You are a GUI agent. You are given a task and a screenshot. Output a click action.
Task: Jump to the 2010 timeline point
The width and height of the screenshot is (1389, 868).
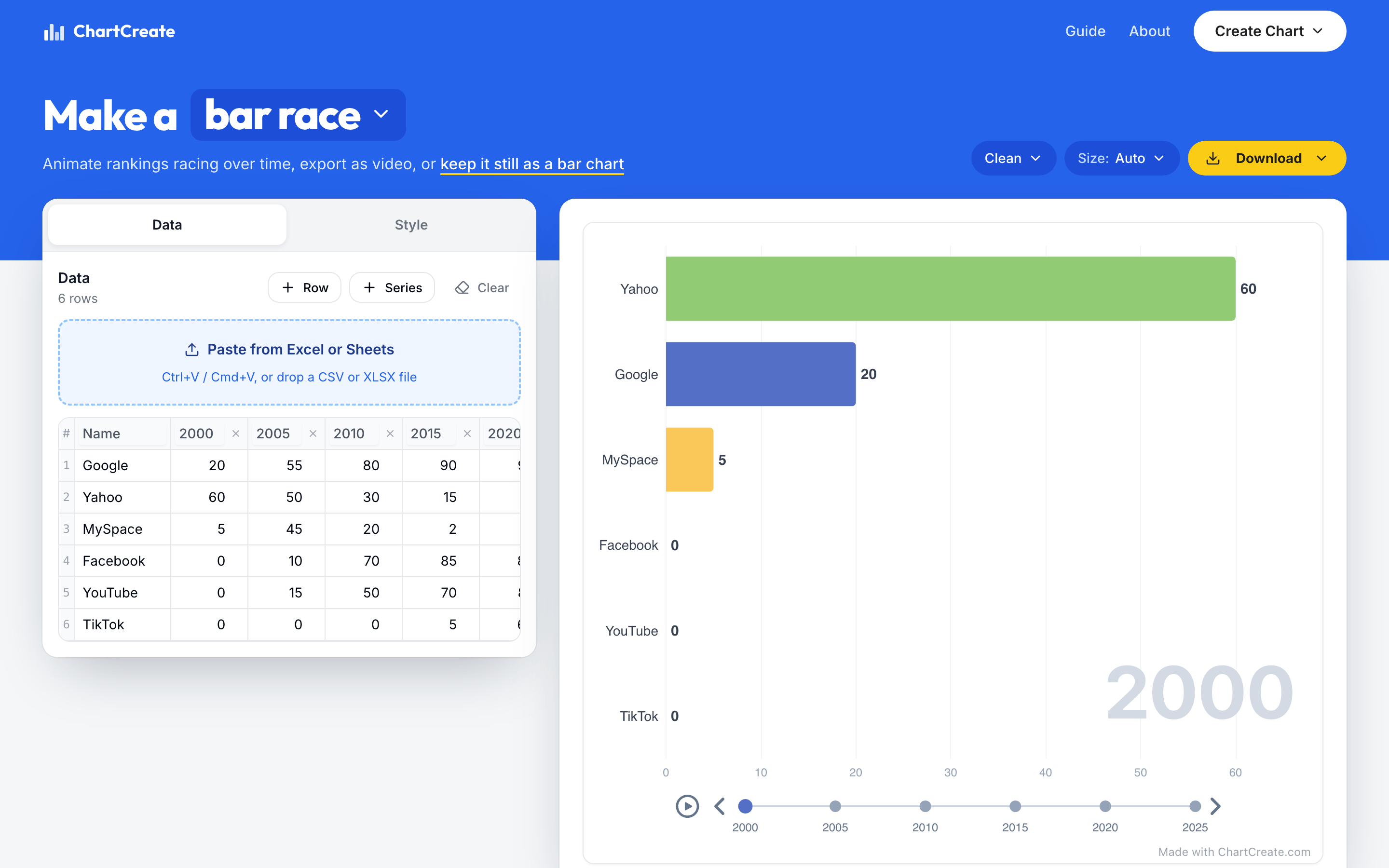tap(925, 806)
